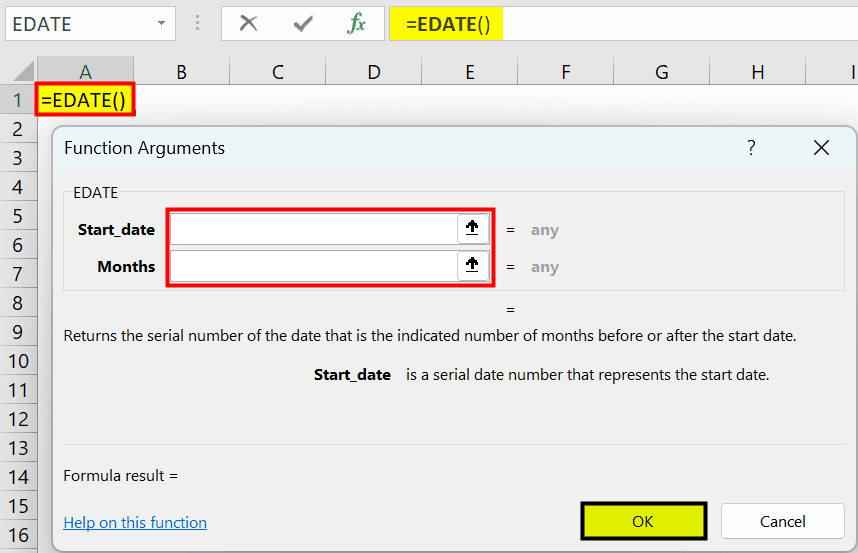The image size is (858, 553).
Task: Click the Start_date input field
Action: [314, 229]
